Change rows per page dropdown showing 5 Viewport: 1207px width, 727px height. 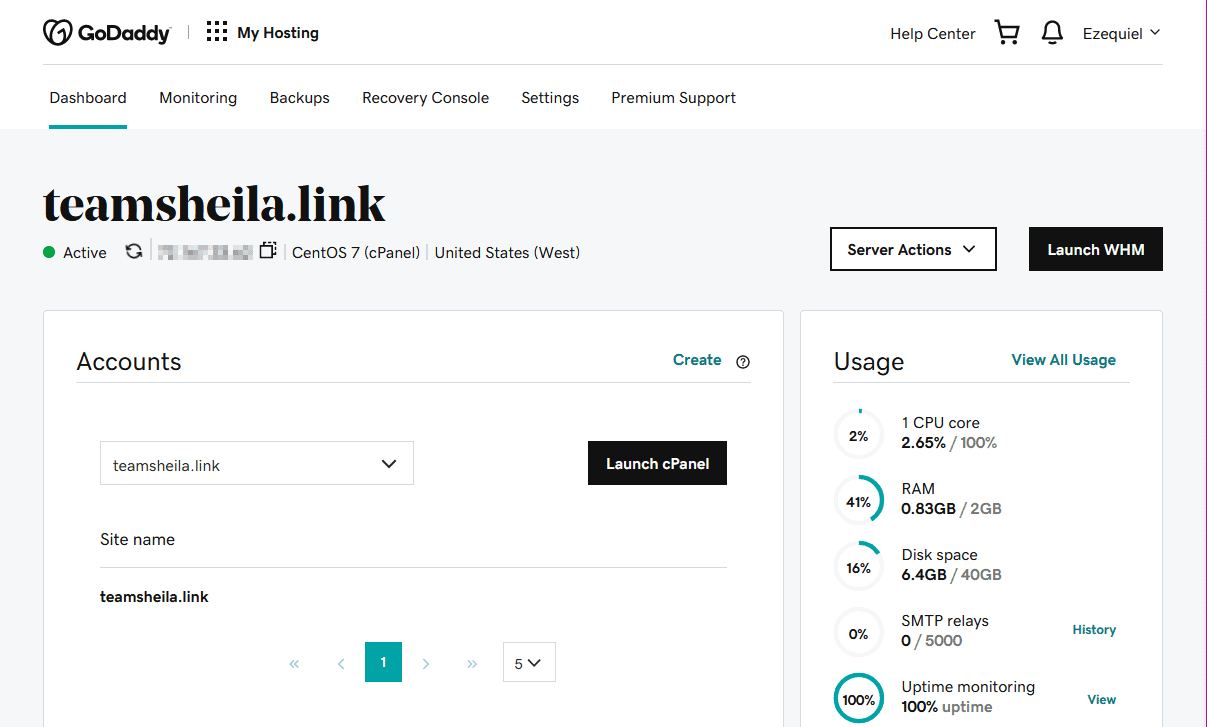point(529,662)
